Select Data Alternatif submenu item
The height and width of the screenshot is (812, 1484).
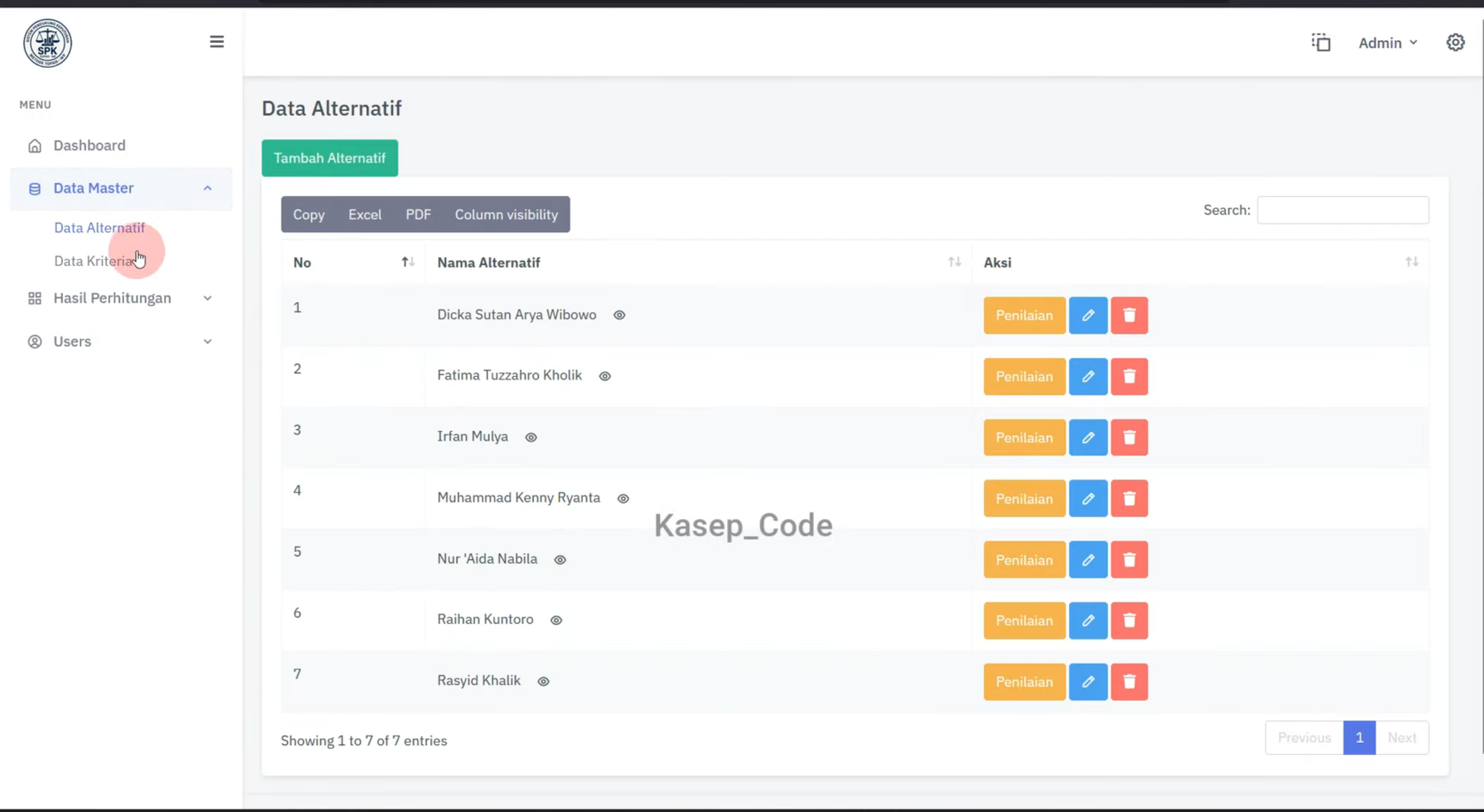99,228
